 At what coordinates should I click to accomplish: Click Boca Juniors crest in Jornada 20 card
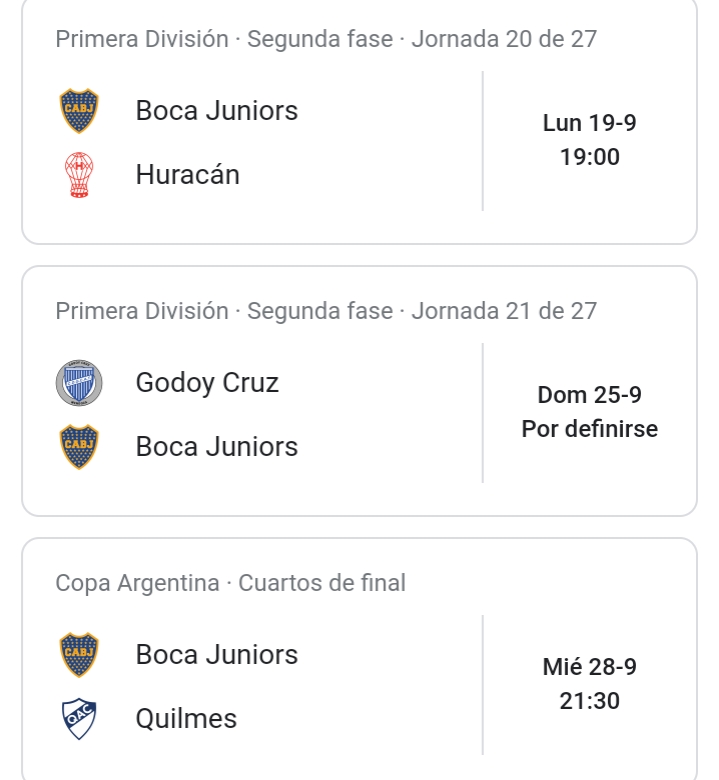[79, 110]
